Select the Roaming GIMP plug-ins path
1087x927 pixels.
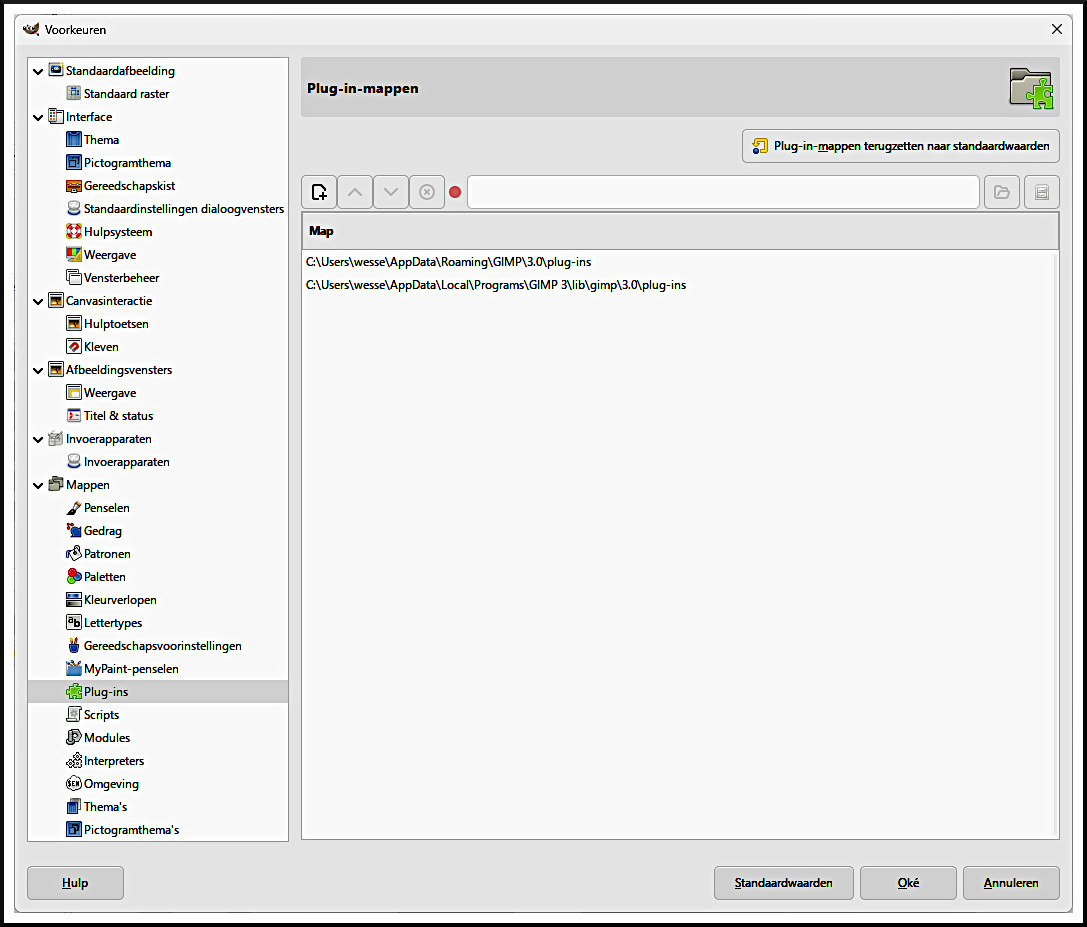click(x=449, y=262)
